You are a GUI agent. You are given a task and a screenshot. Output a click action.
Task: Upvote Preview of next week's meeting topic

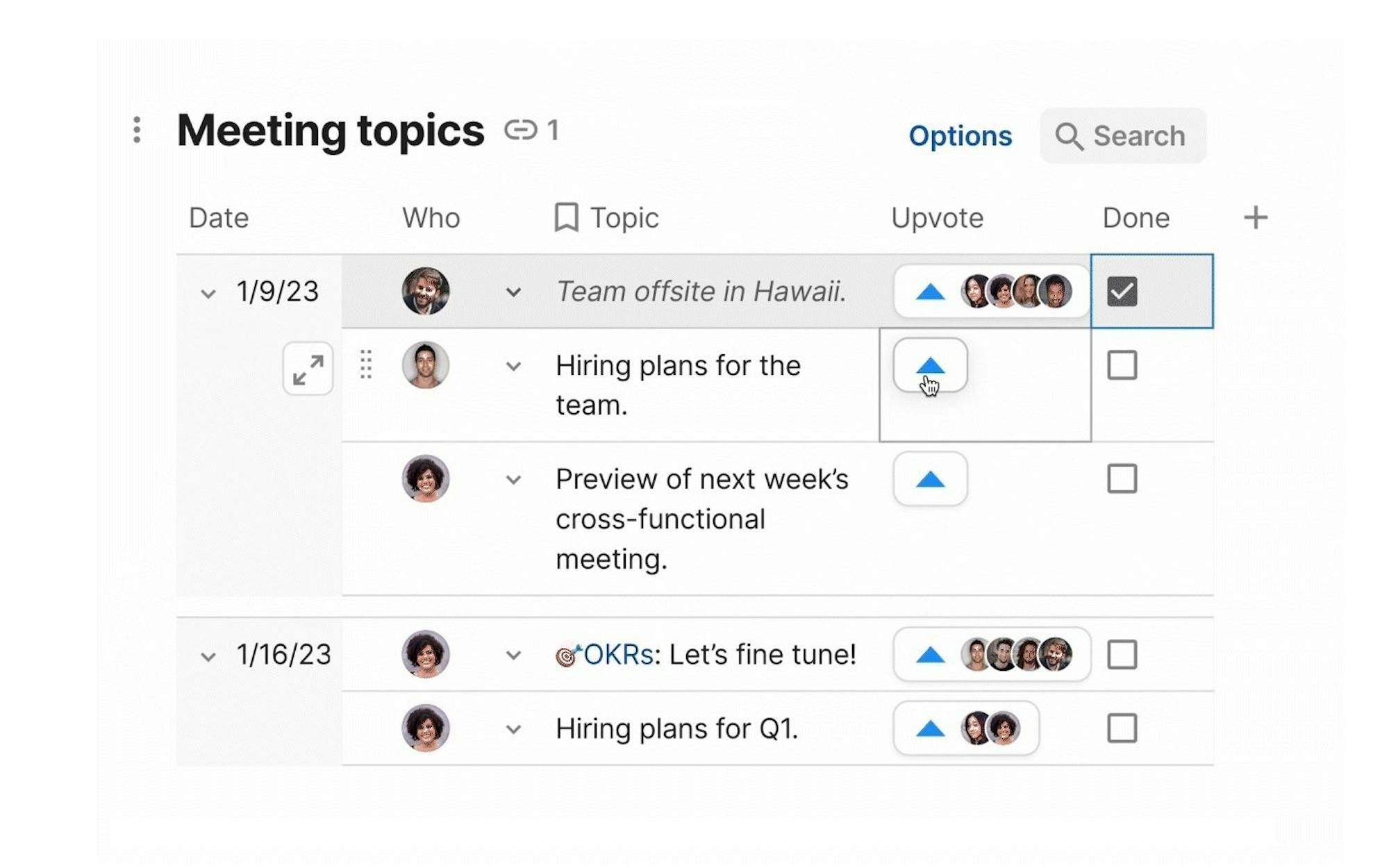tap(930, 479)
